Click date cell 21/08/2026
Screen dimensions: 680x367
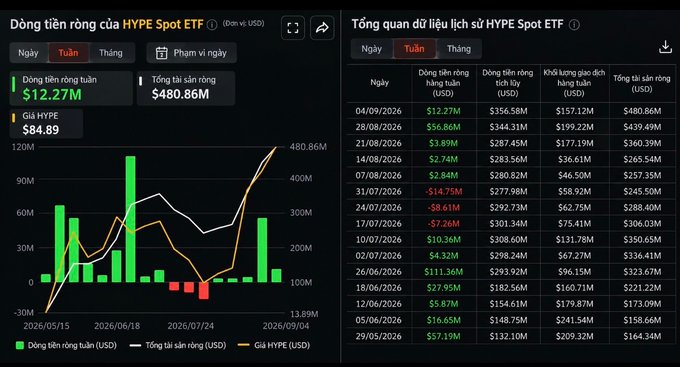[x=379, y=143]
